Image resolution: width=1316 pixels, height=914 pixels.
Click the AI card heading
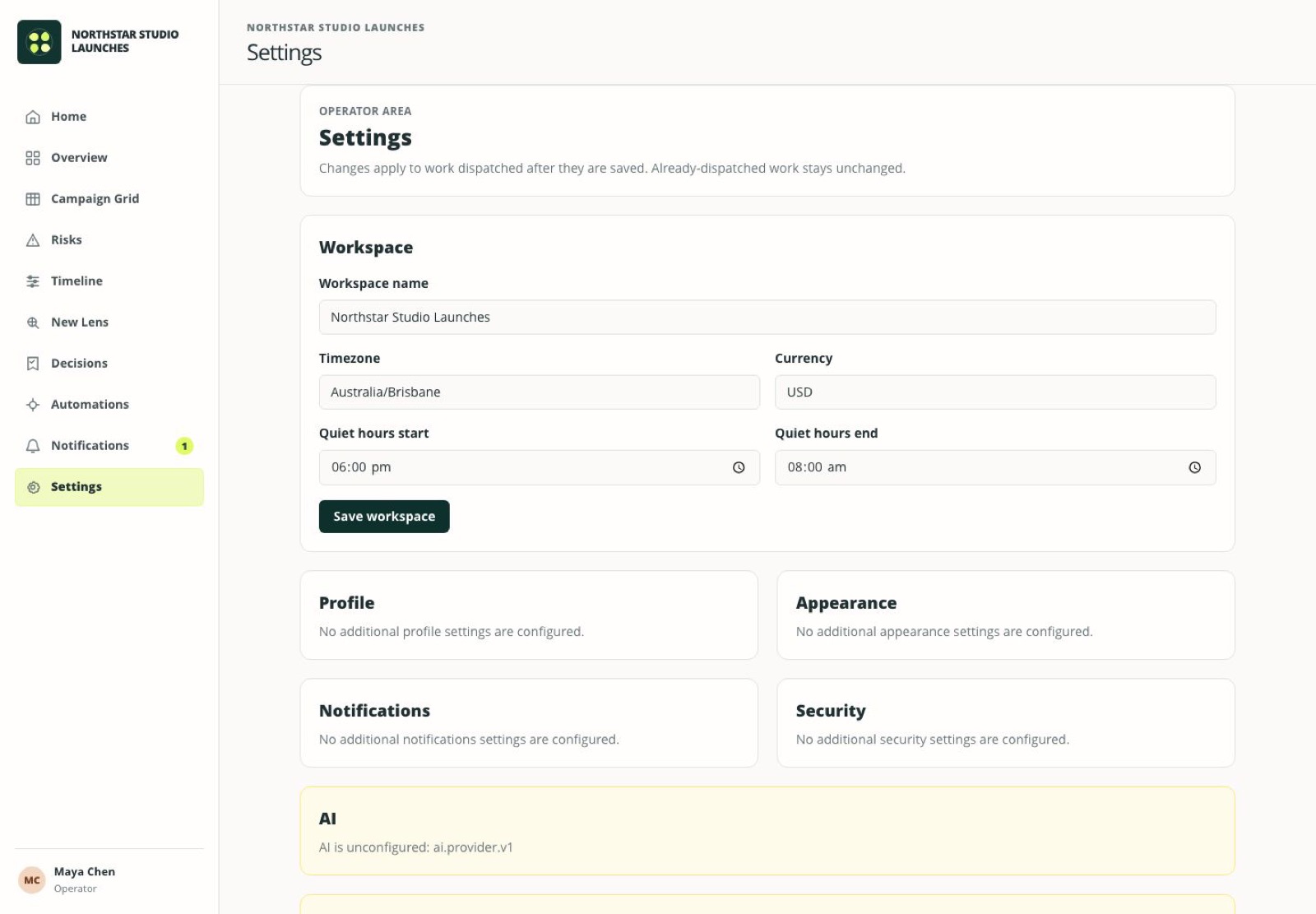click(327, 819)
